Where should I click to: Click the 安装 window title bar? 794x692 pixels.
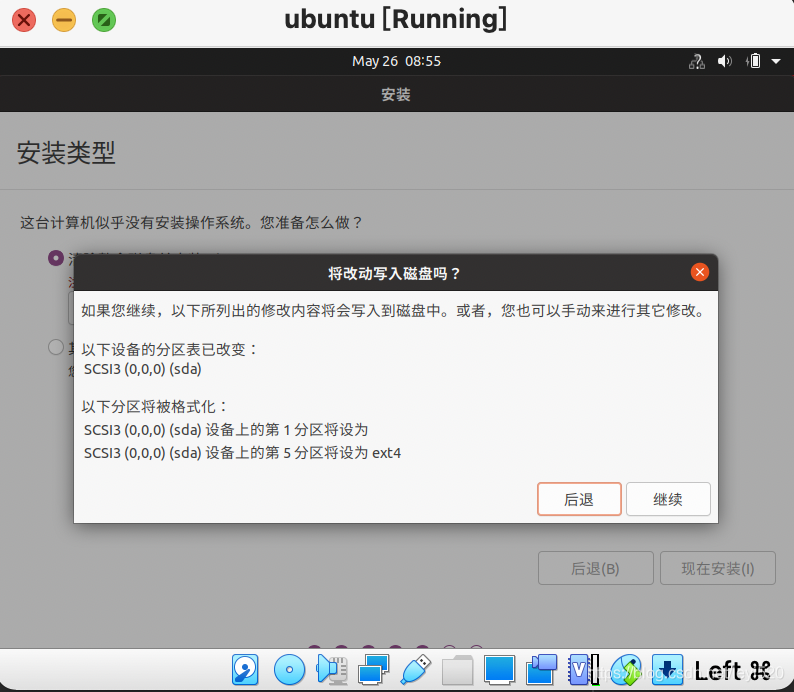[x=396, y=94]
